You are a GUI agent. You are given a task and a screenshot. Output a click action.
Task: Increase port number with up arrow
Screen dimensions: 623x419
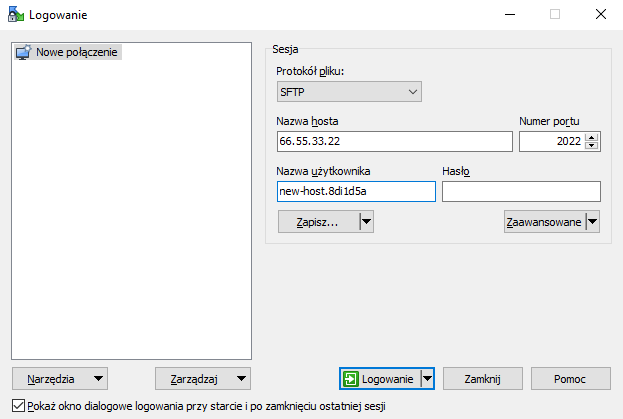[x=592, y=137]
